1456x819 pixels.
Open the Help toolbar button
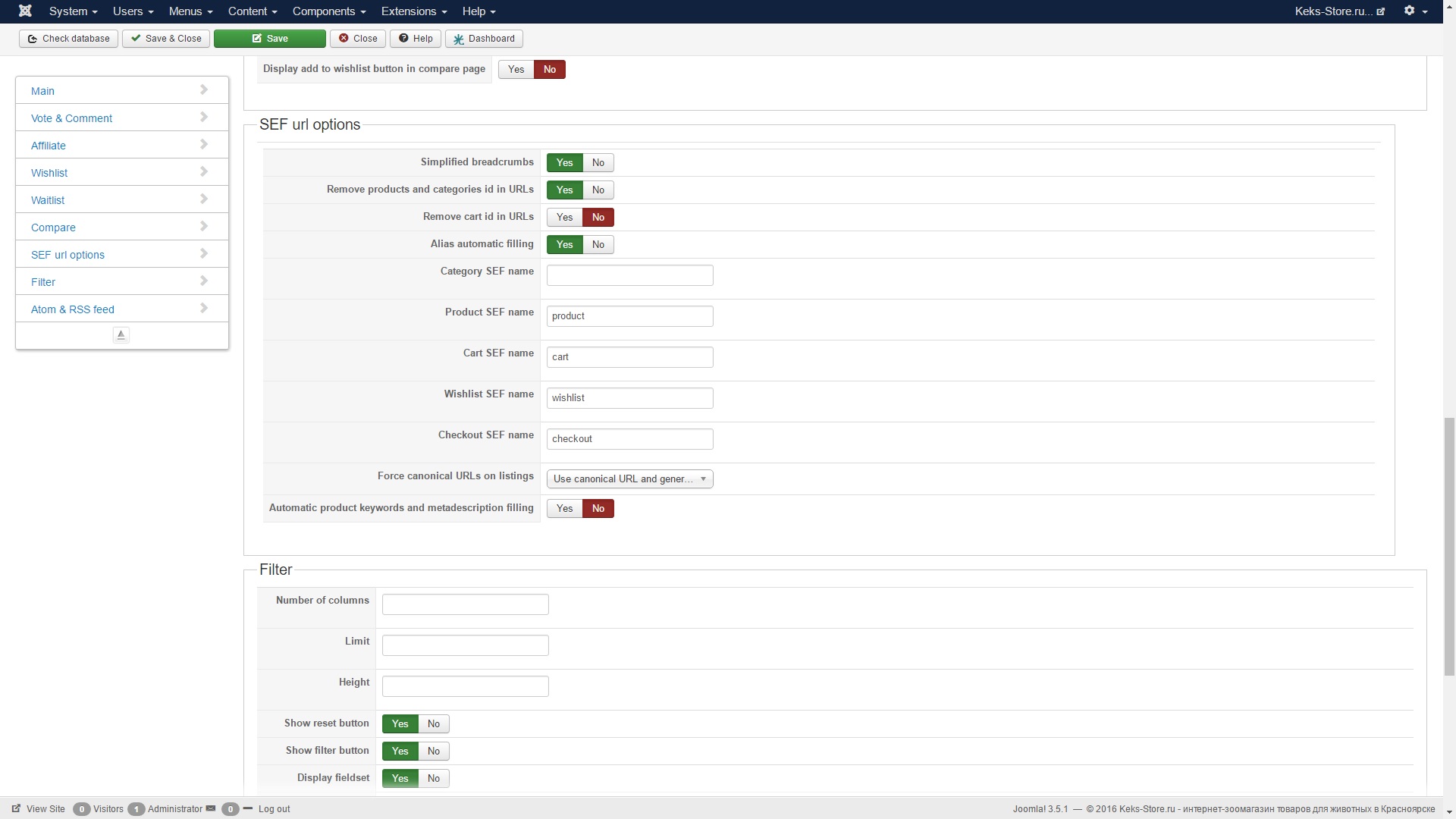point(416,39)
